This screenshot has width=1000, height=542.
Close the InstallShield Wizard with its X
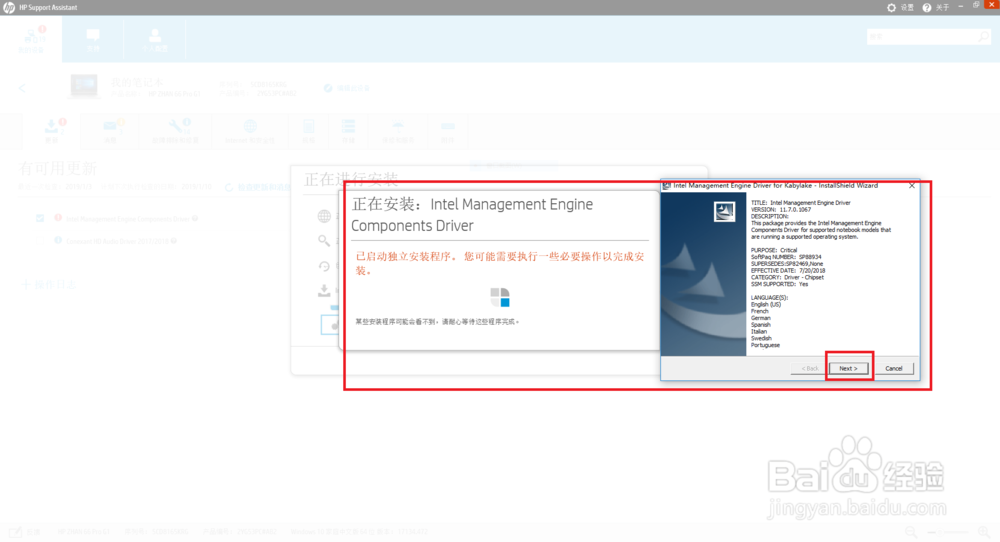tap(911, 186)
